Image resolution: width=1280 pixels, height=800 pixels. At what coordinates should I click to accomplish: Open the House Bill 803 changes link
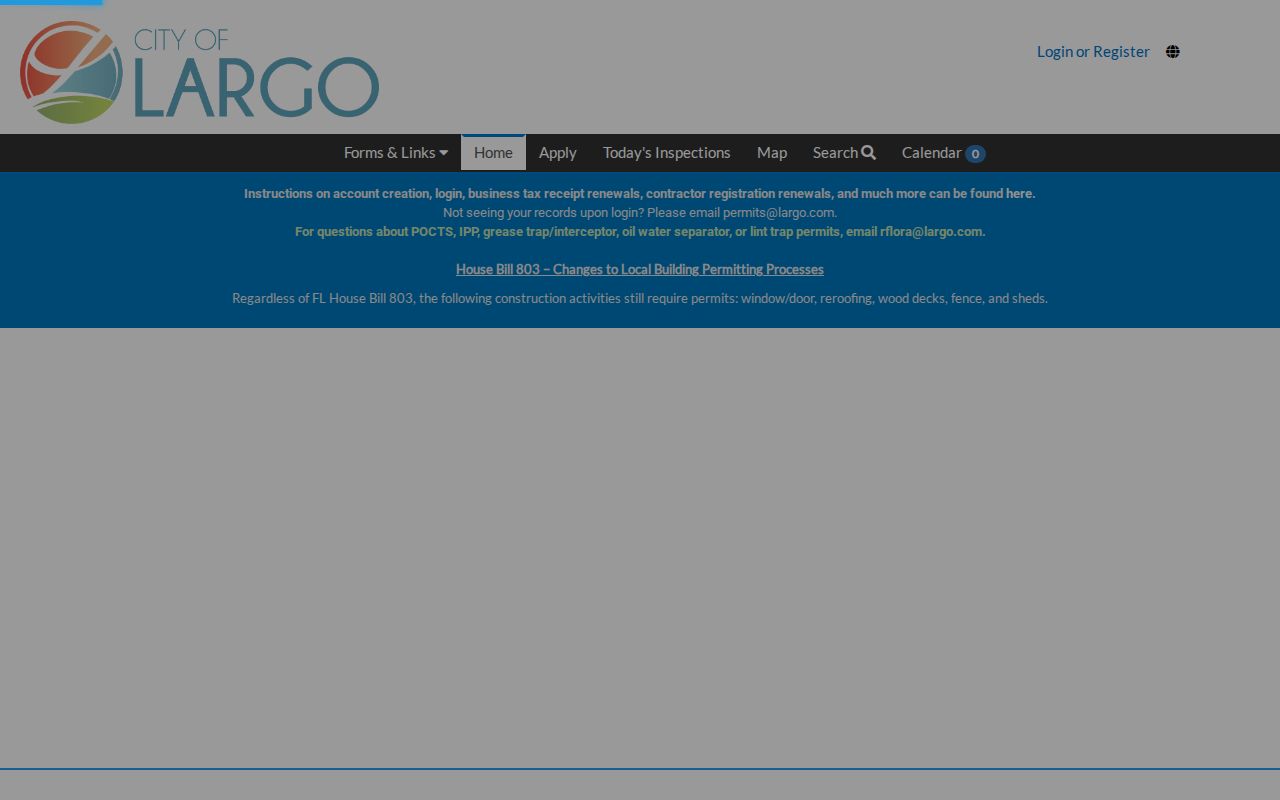(640, 269)
